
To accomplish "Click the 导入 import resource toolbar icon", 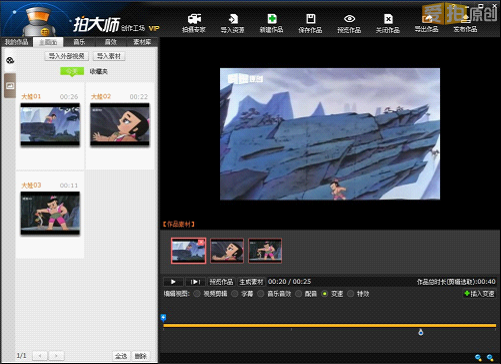I will [x=233, y=23].
